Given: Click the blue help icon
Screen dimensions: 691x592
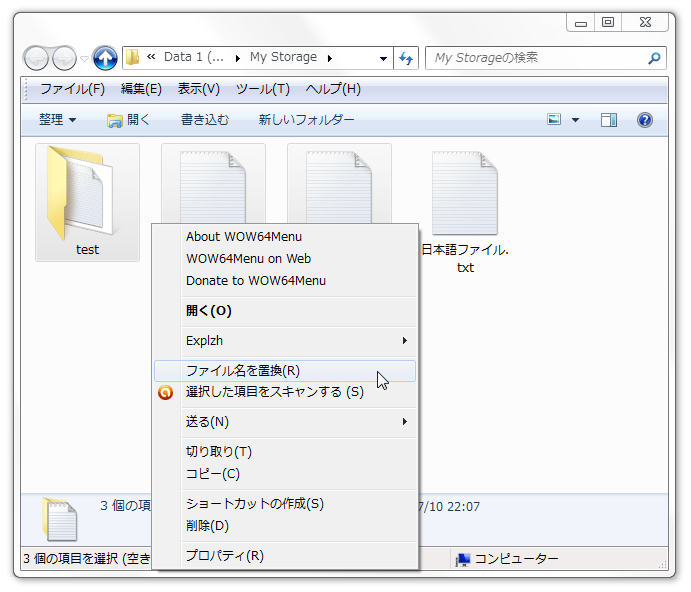Looking at the screenshot, I should [x=645, y=120].
